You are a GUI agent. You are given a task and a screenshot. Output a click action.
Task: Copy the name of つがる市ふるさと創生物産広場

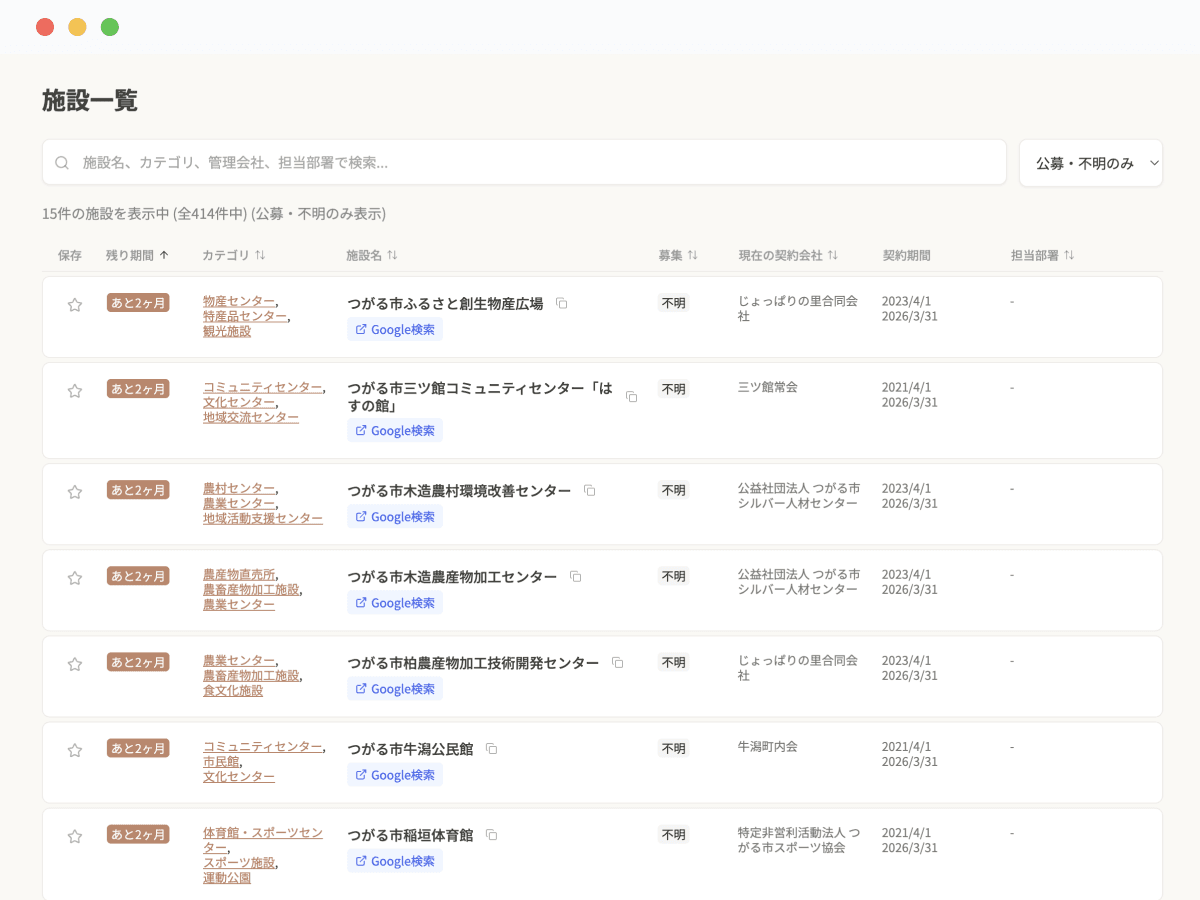[561, 302]
